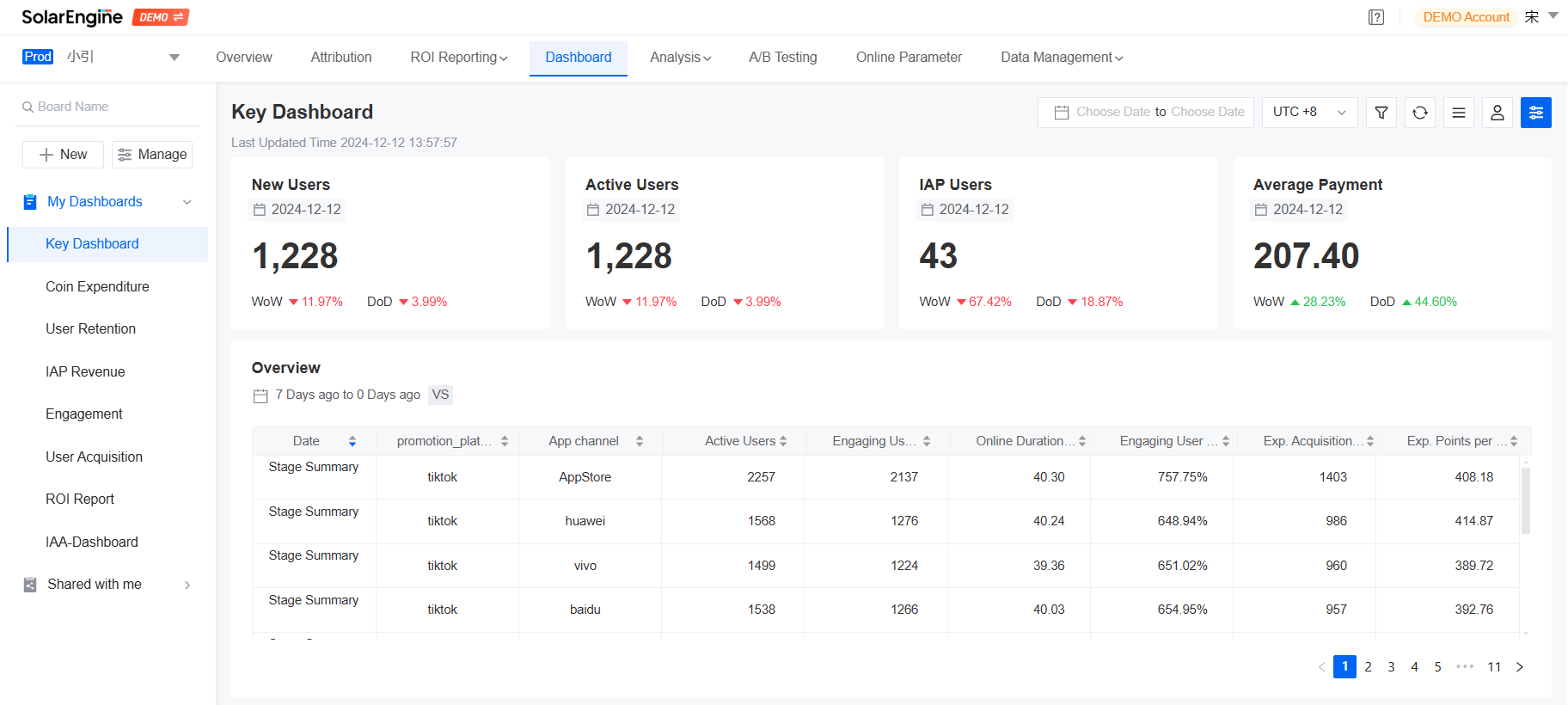Sort table by Date column
Viewport: 1568px width, 705px height.
coord(352,441)
